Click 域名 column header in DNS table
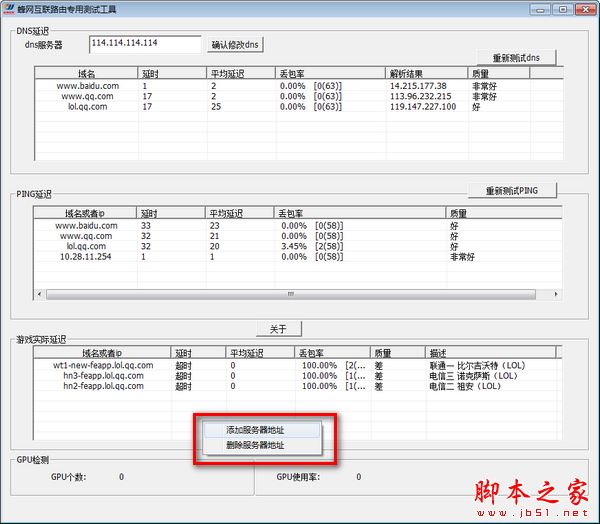600x524 pixels. (86, 73)
